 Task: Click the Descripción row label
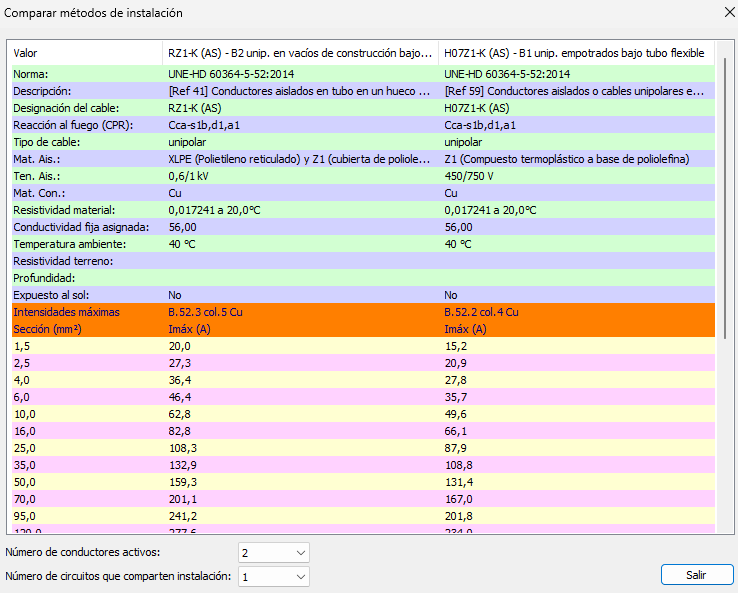42,91
